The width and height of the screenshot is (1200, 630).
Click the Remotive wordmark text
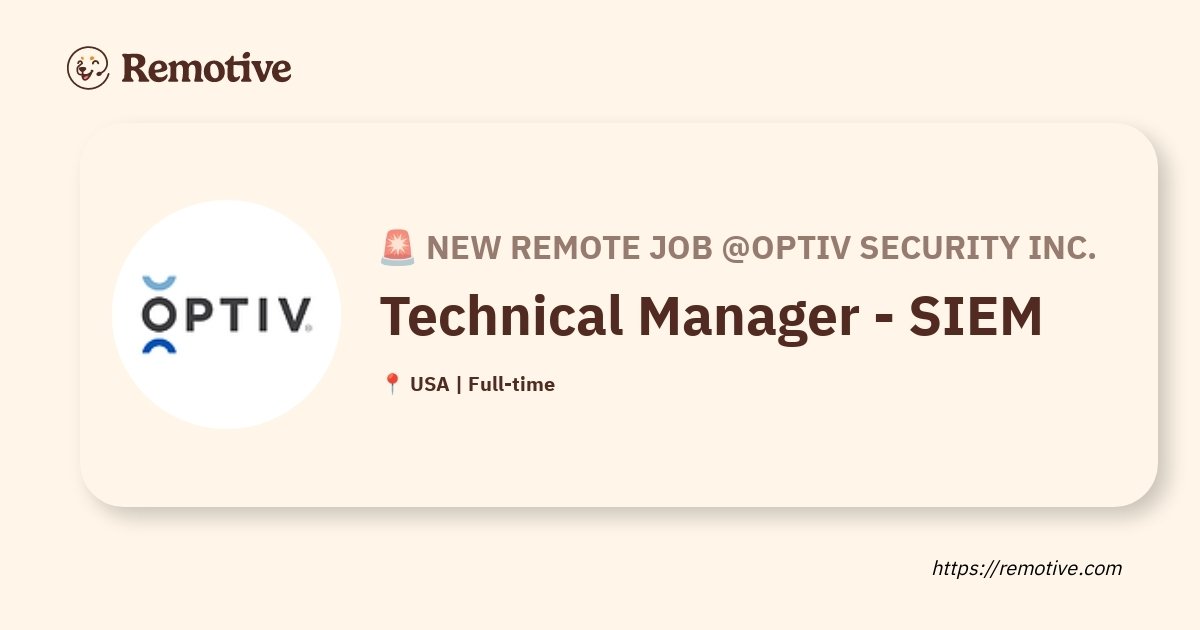[x=206, y=68]
